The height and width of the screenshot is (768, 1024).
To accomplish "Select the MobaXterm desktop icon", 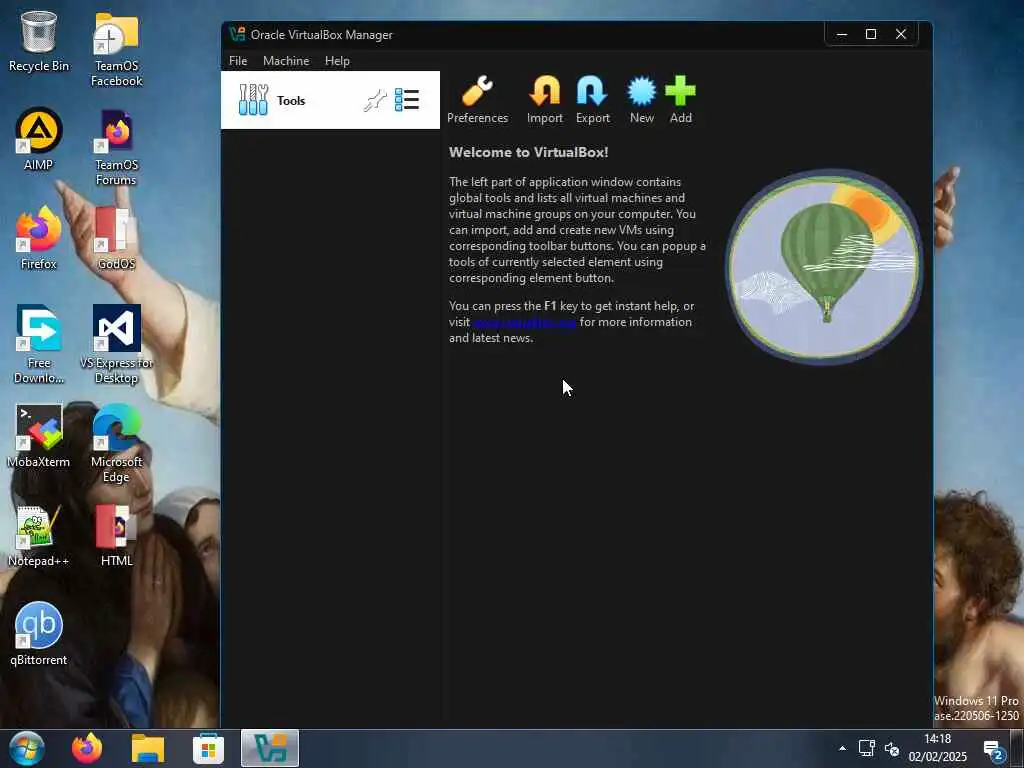I will [x=39, y=436].
